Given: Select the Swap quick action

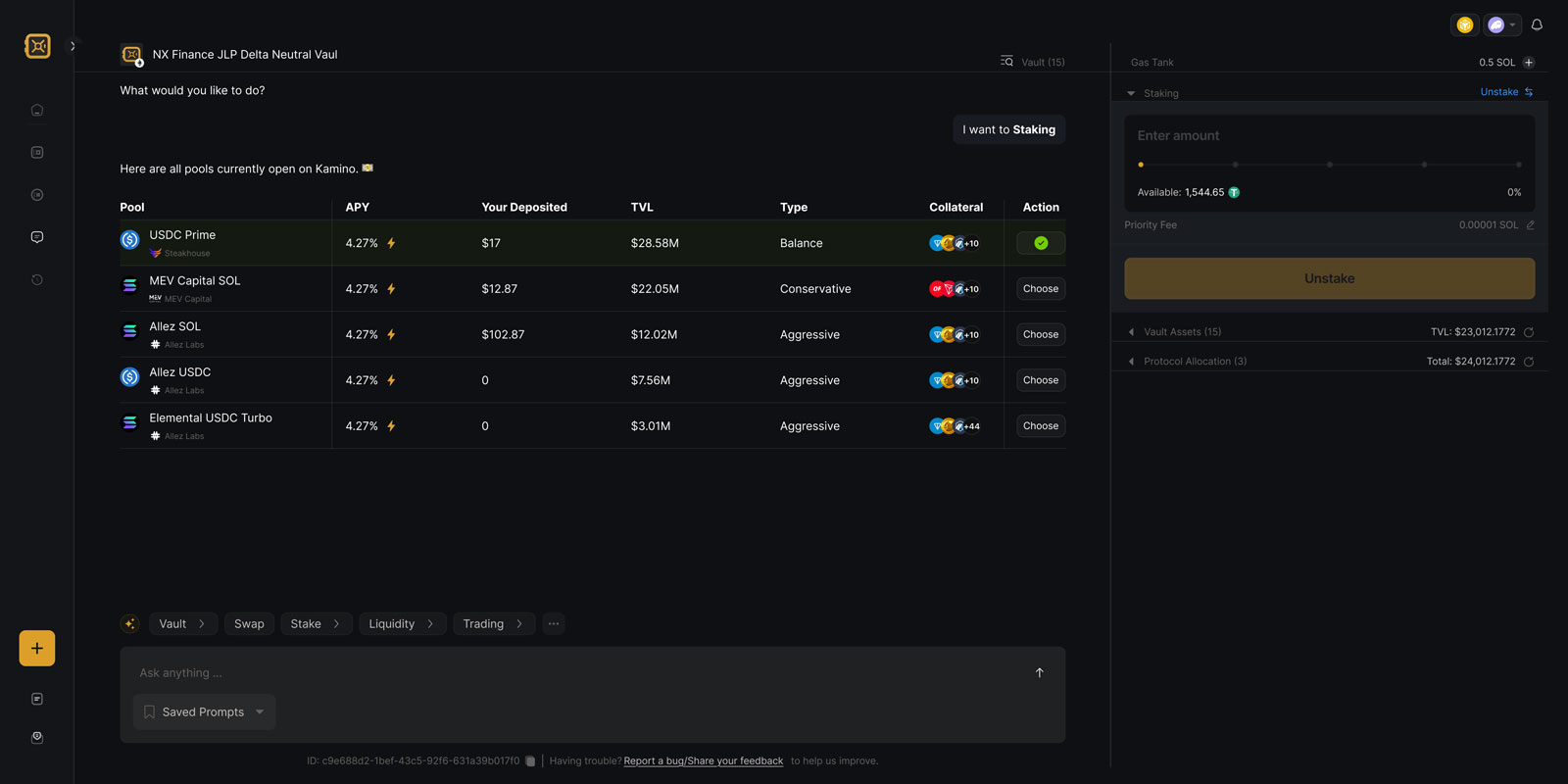Looking at the screenshot, I should tap(249, 624).
